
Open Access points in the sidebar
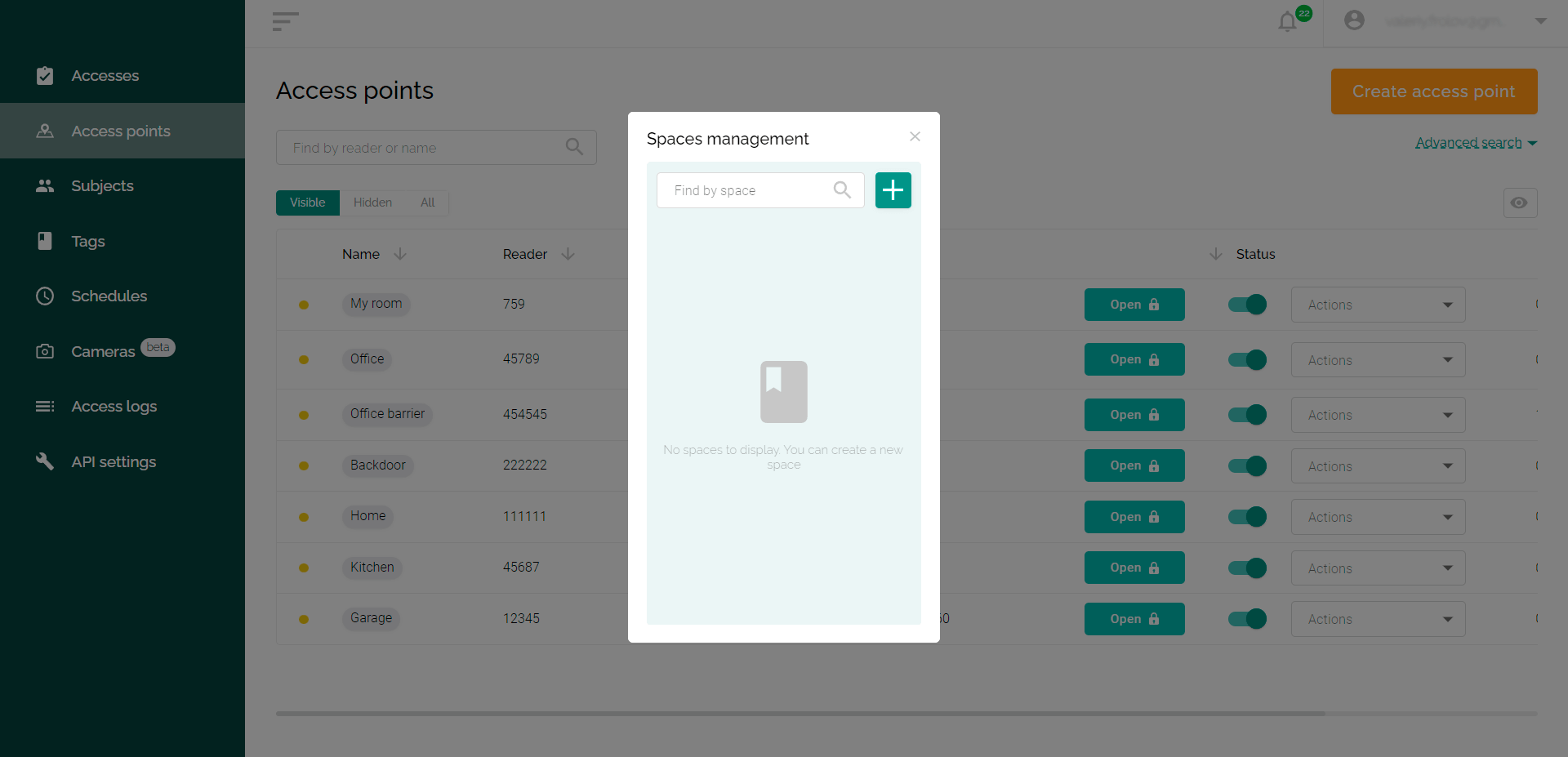[x=122, y=131]
